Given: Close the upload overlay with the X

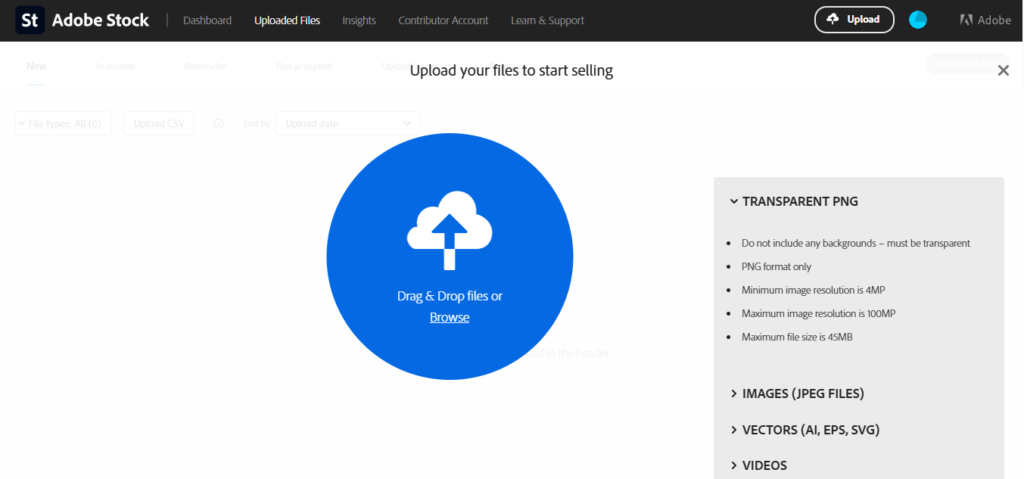Looking at the screenshot, I should [x=1003, y=71].
